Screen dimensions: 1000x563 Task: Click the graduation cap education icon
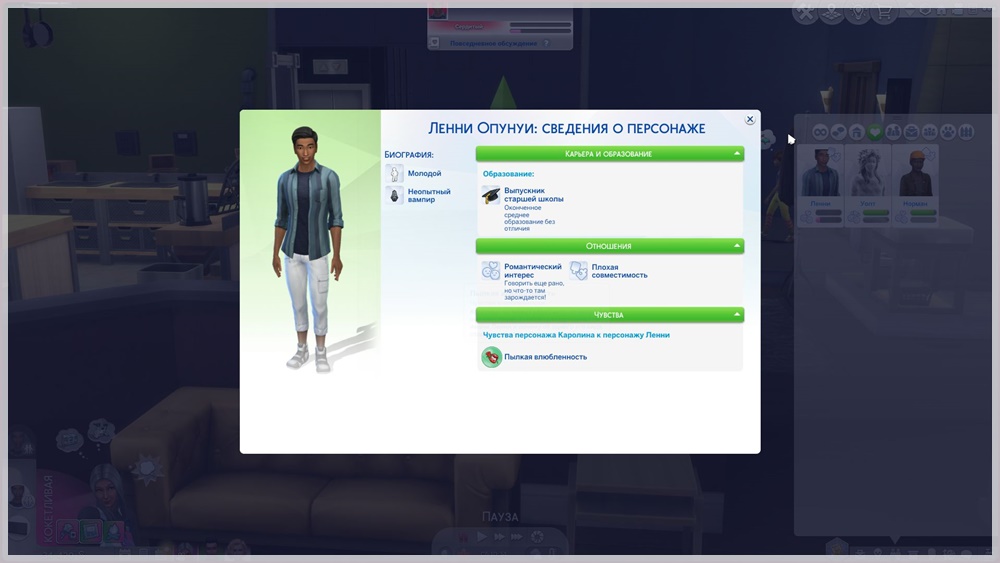pos(490,195)
